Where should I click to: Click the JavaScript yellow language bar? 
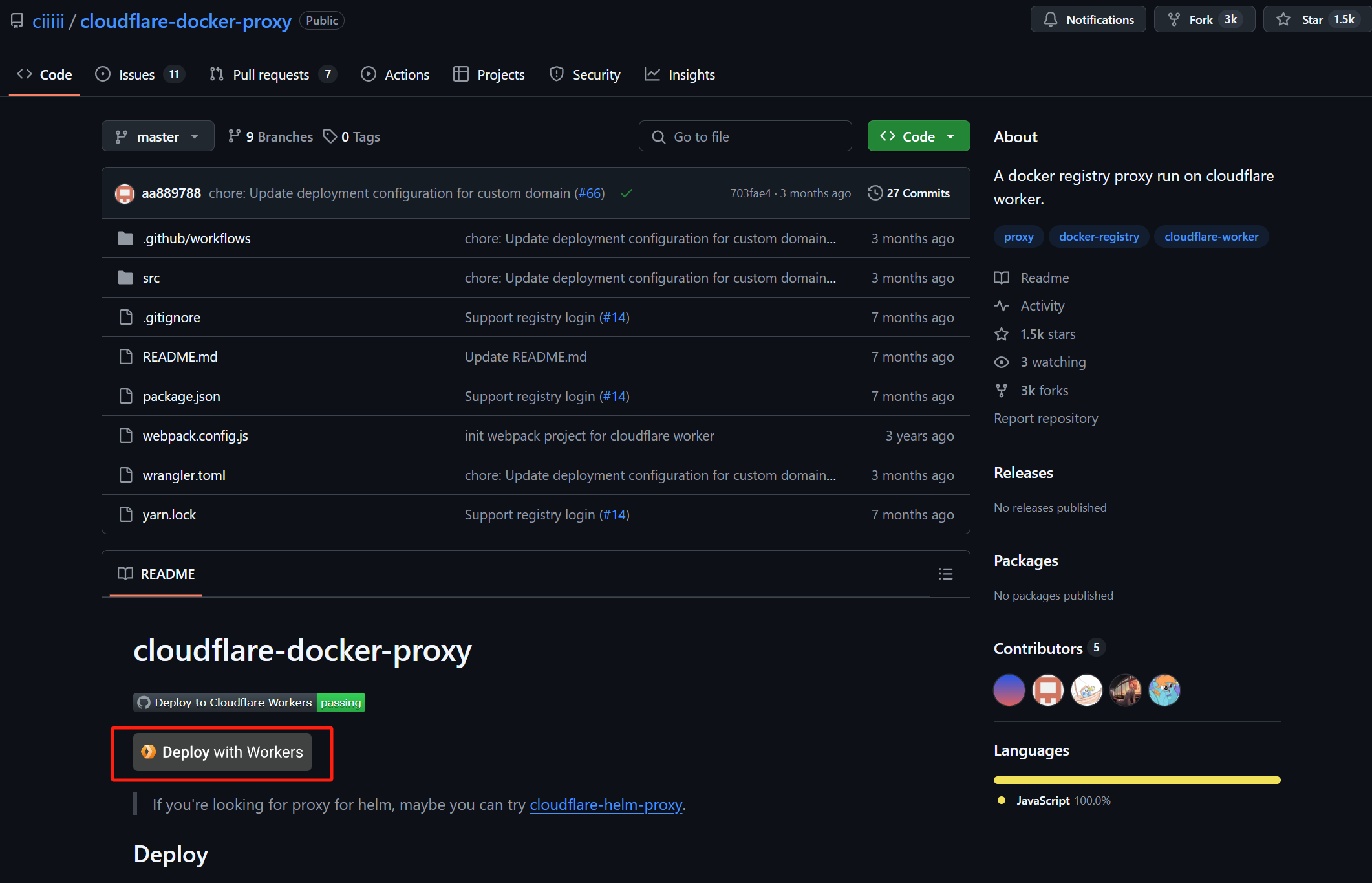click(x=1137, y=780)
